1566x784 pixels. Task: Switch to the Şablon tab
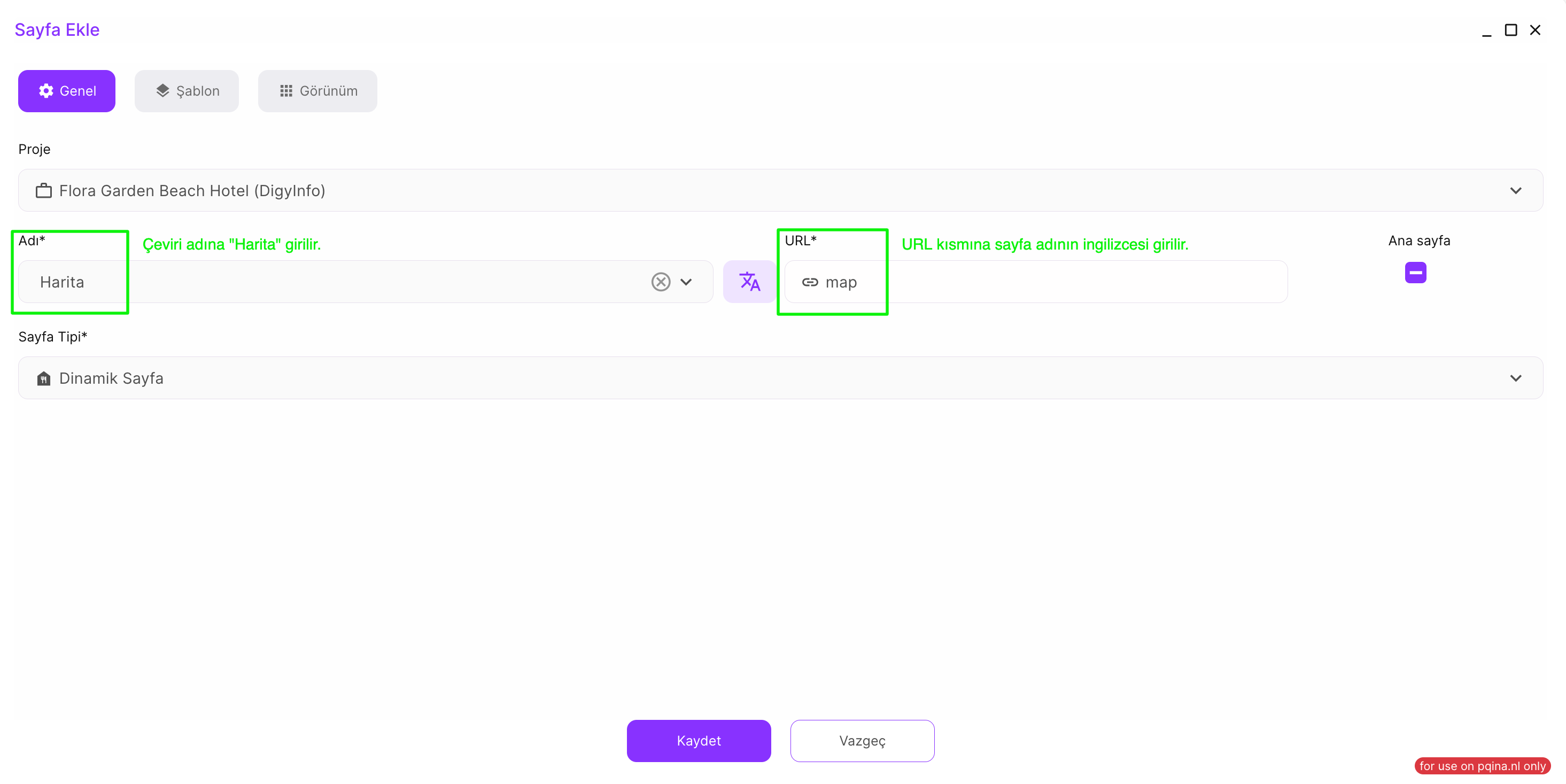(x=187, y=91)
